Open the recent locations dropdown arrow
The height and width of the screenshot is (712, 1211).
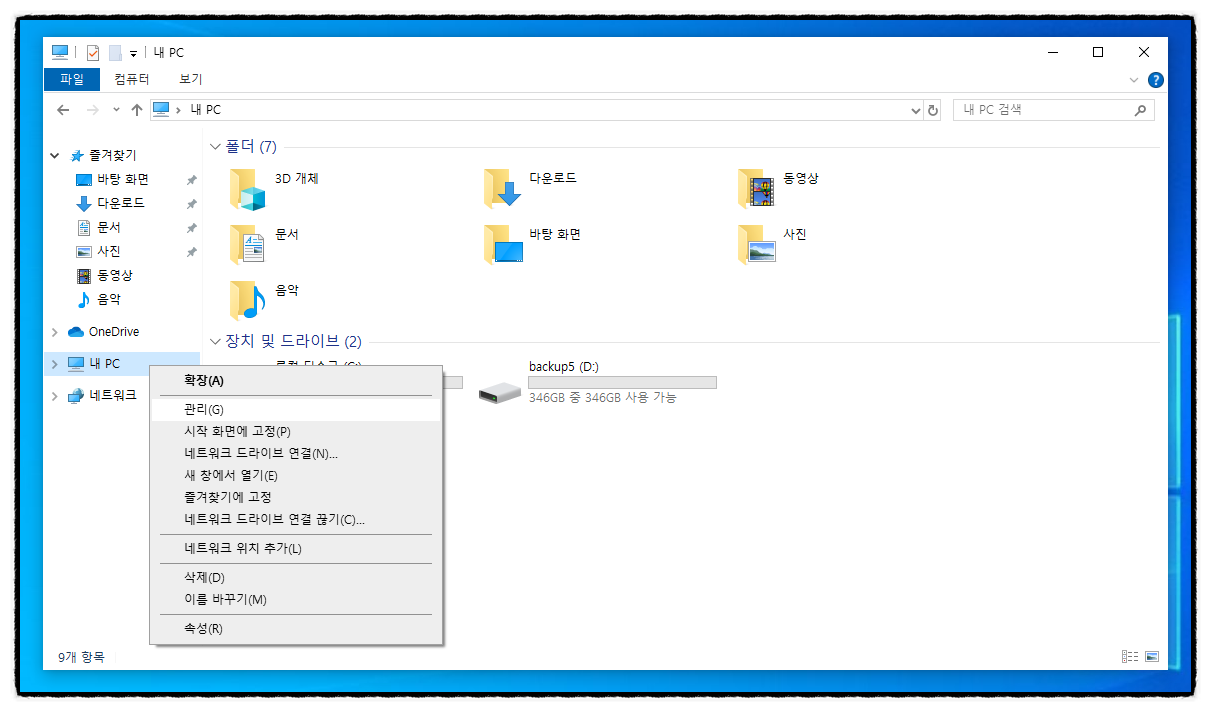coord(116,110)
